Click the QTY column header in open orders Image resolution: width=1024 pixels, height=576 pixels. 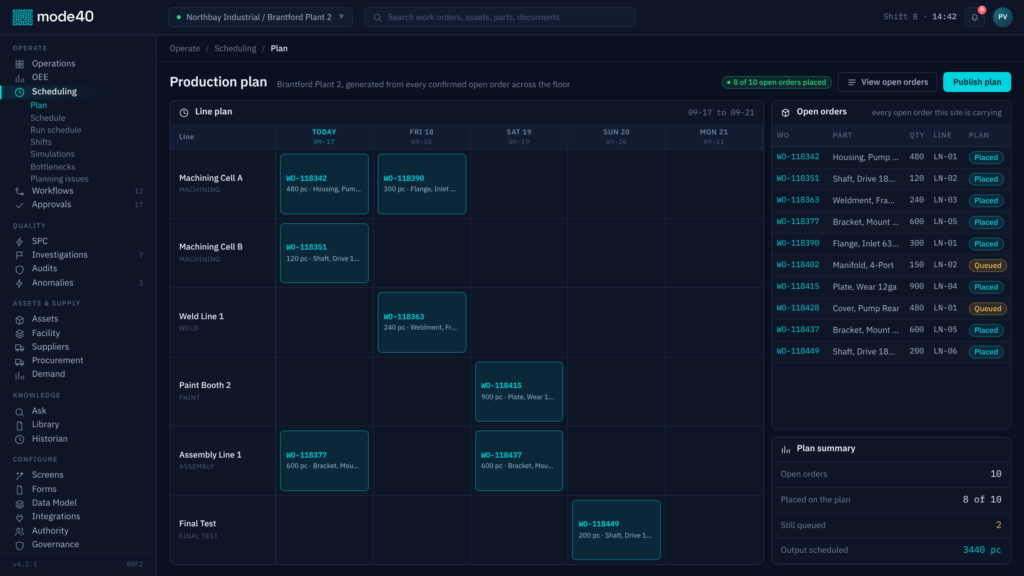pos(917,135)
